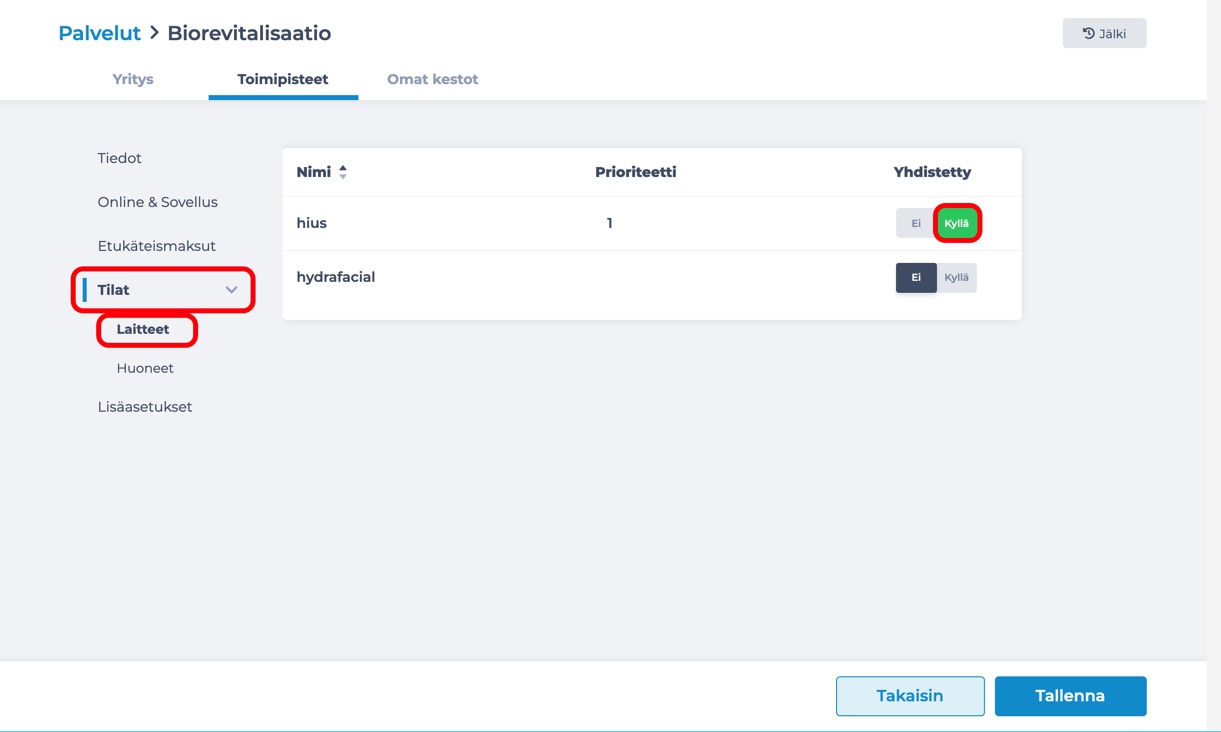Click the sort arrows next to Nimi
Image resolution: width=1221 pixels, height=732 pixels.
click(343, 172)
